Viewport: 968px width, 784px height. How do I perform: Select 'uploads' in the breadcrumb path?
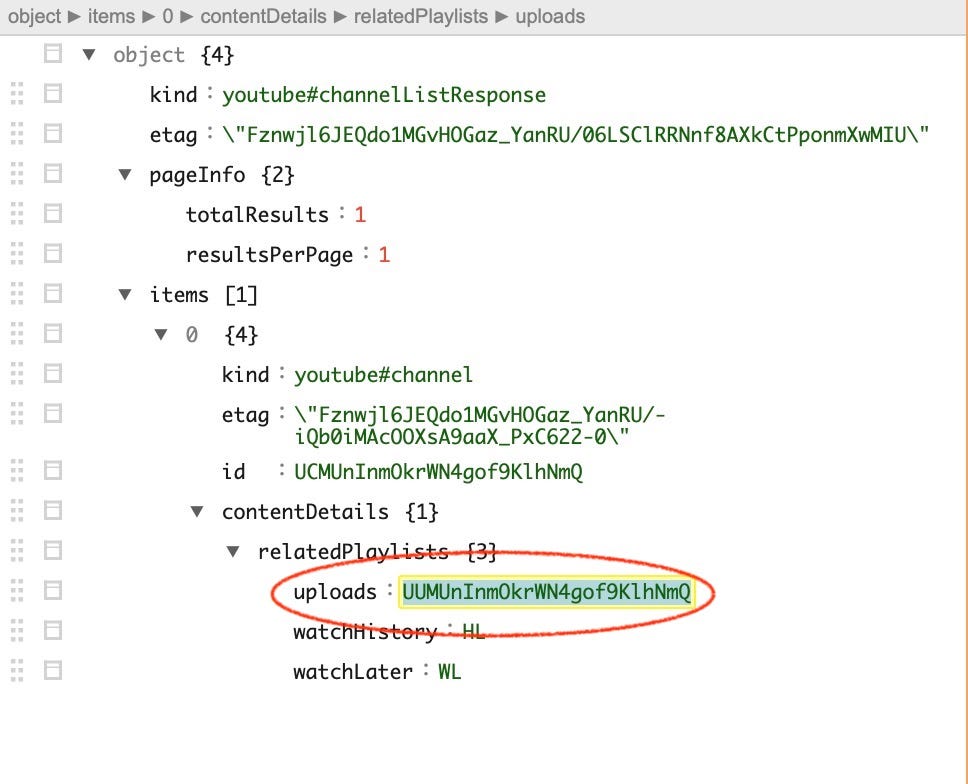pyautogui.click(x=550, y=16)
